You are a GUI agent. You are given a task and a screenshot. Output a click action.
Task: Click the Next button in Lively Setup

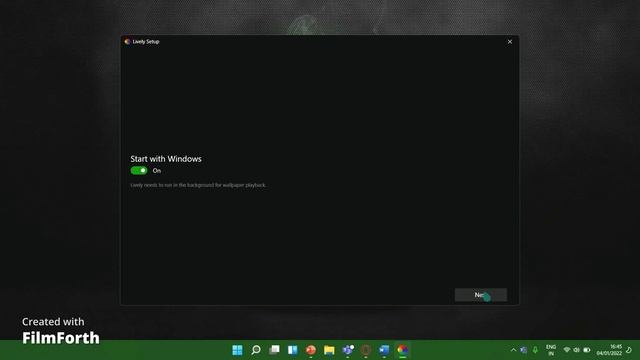[481, 295]
